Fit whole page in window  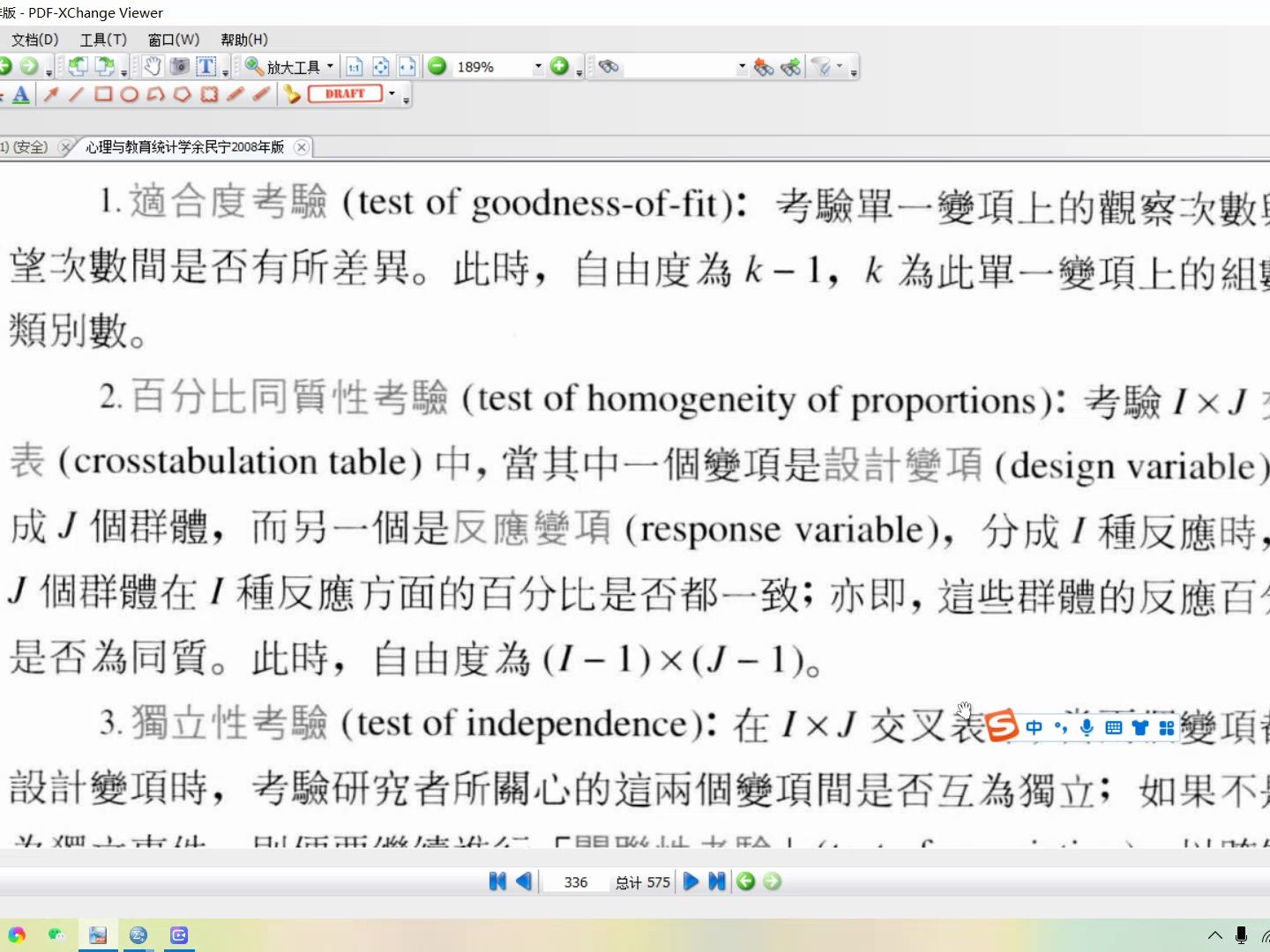pos(381,67)
